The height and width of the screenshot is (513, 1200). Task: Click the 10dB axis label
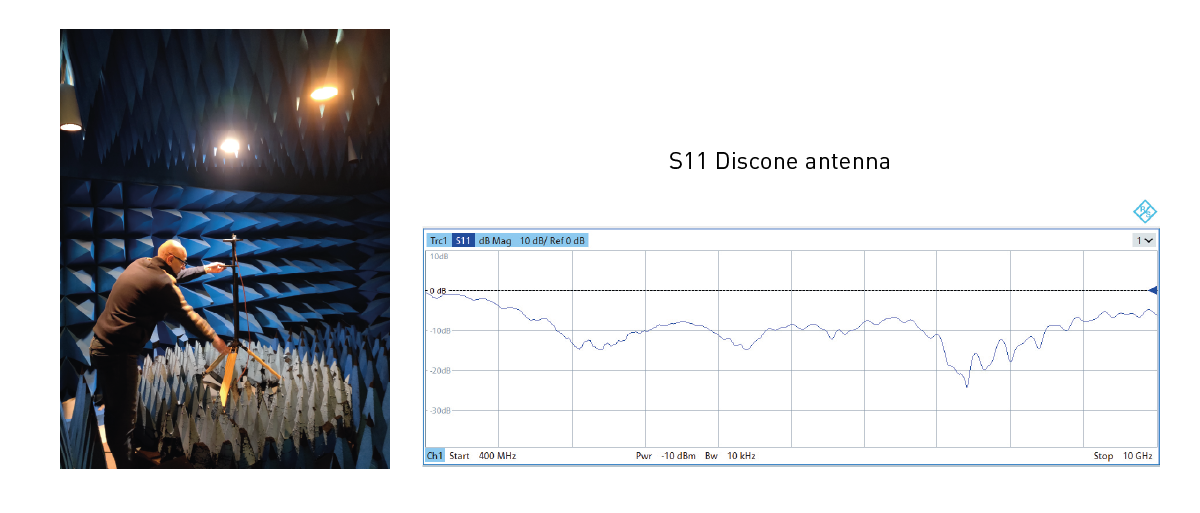pyautogui.click(x=439, y=257)
